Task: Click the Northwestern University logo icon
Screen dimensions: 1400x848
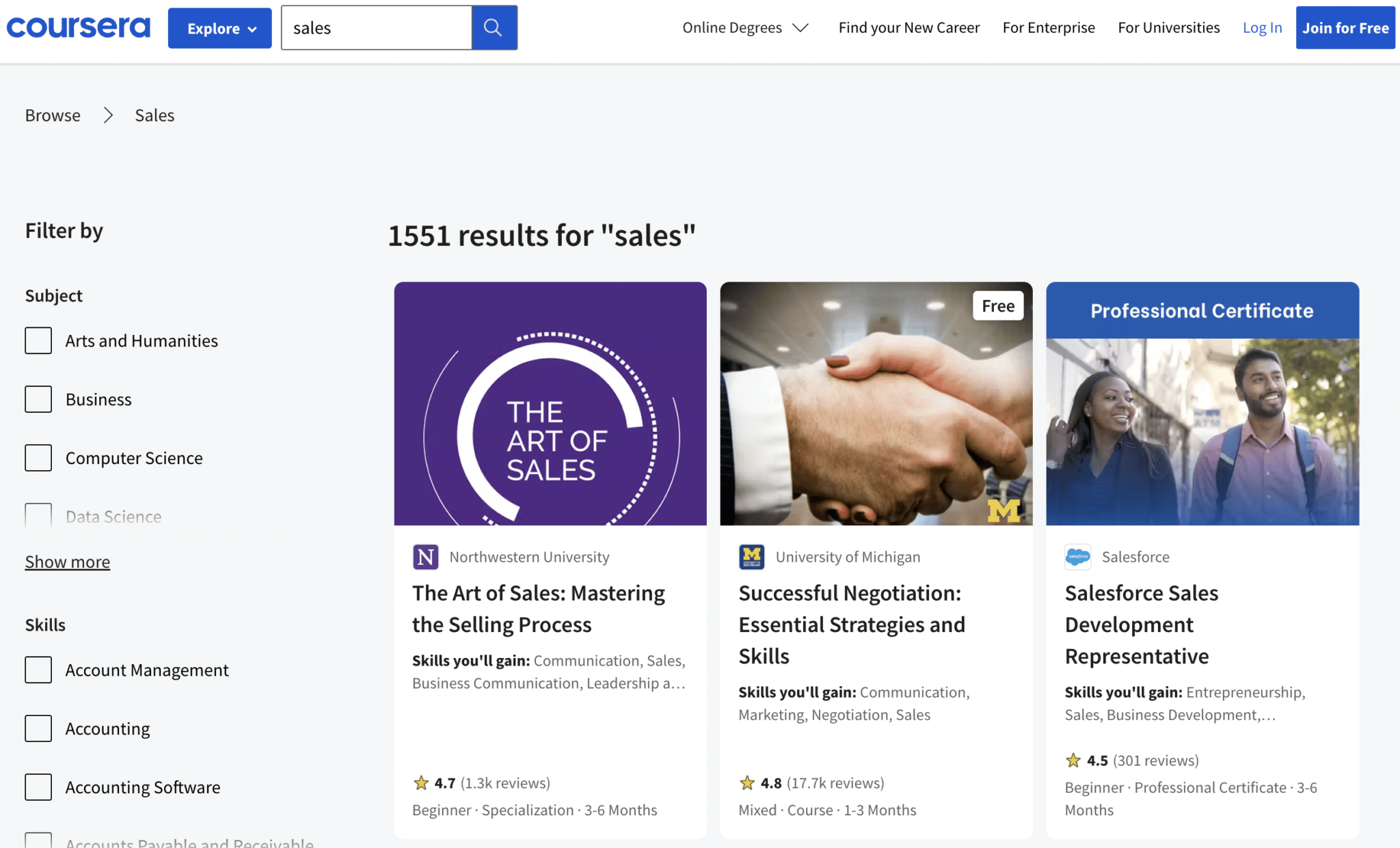Action: (x=425, y=557)
